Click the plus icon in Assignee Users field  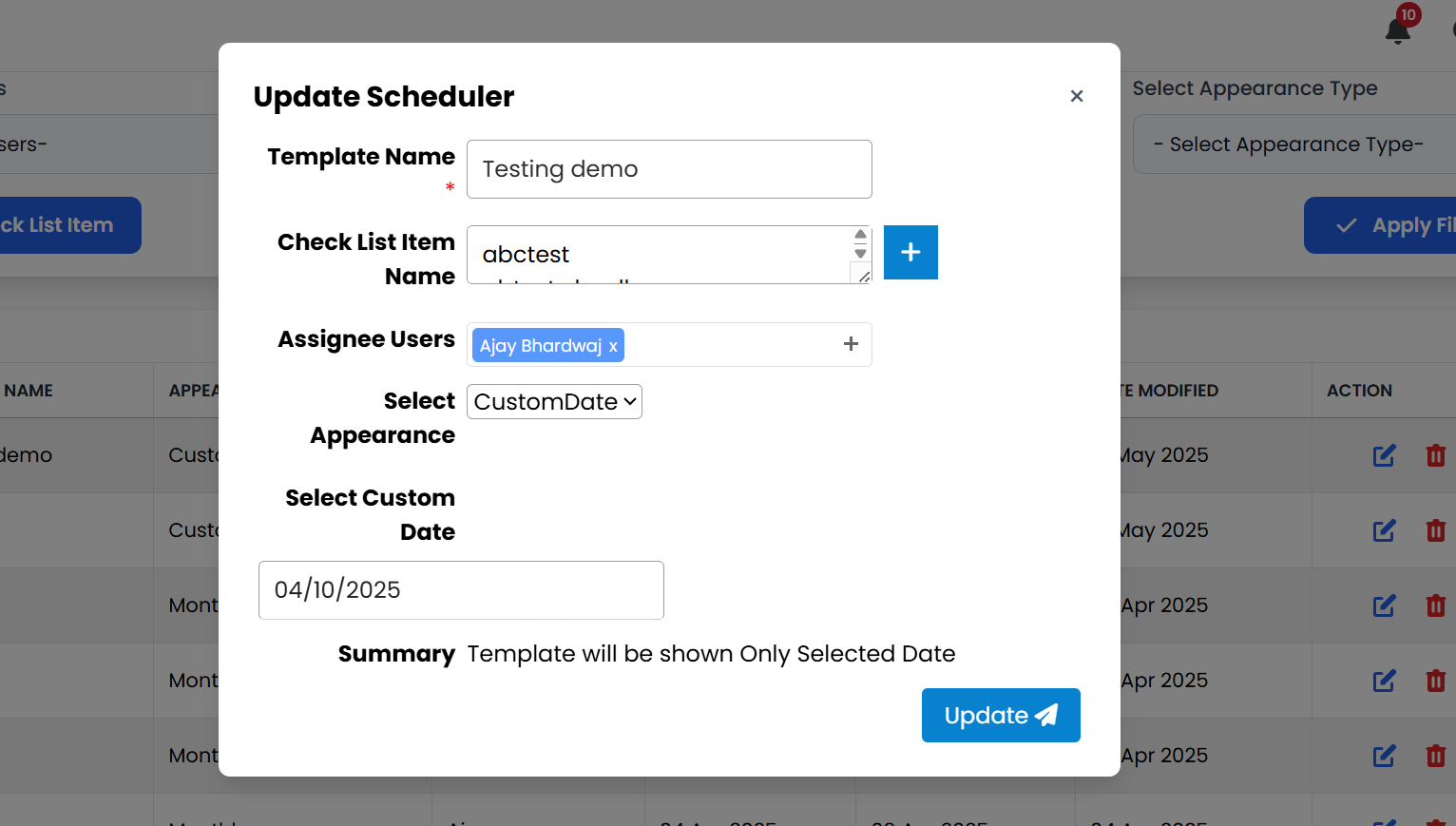coord(850,344)
